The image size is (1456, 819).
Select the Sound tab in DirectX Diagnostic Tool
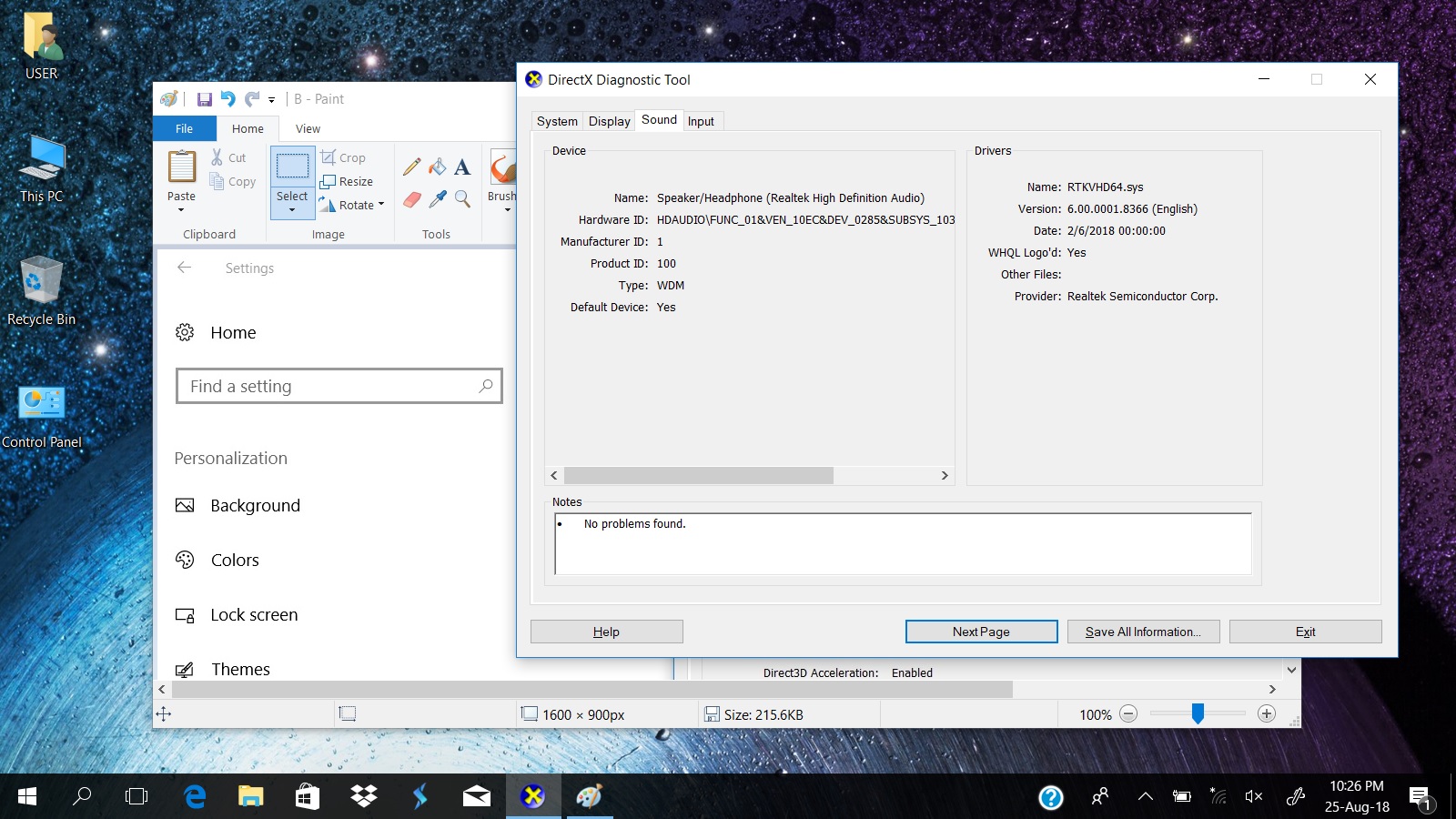click(x=659, y=120)
